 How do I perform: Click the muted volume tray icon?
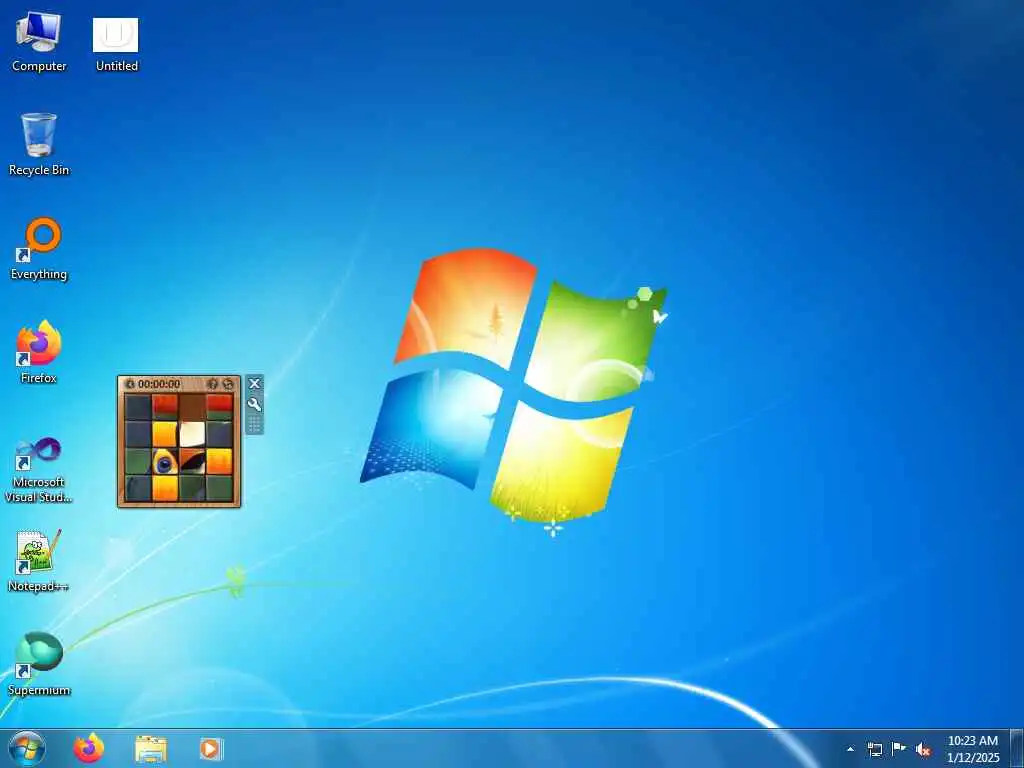pos(923,749)
